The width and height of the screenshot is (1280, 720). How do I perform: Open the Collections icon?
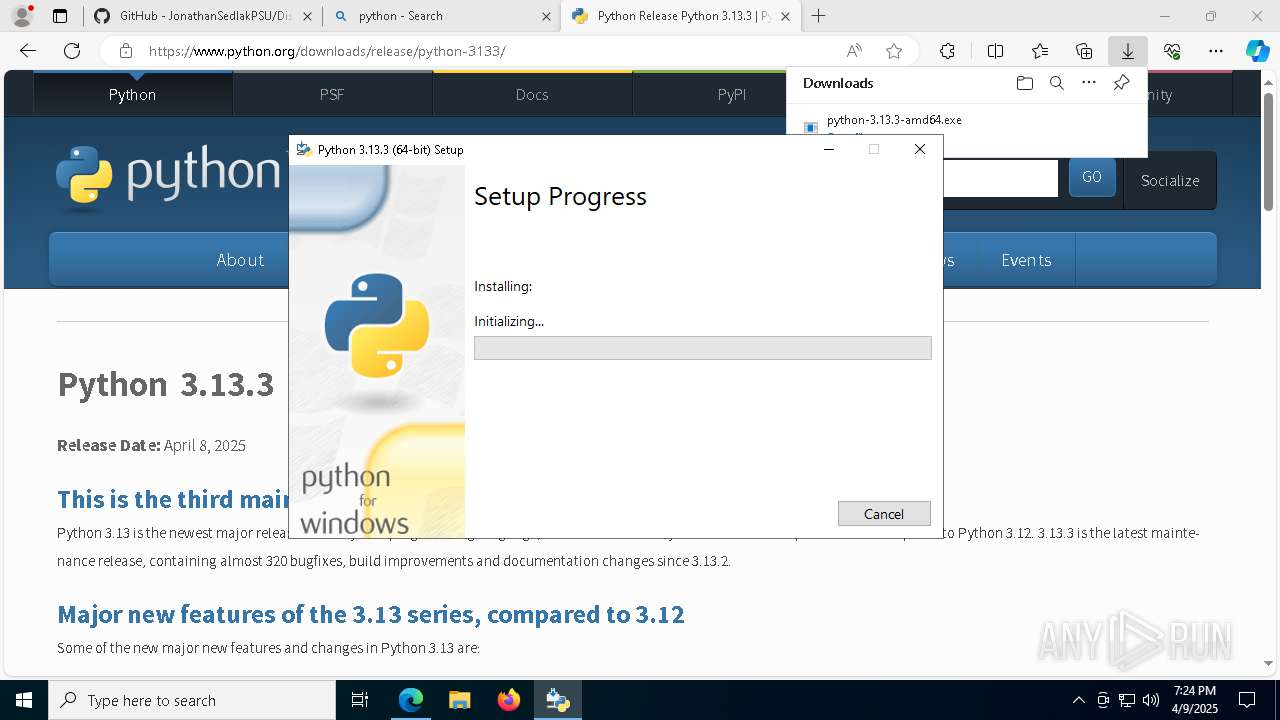1084,51
